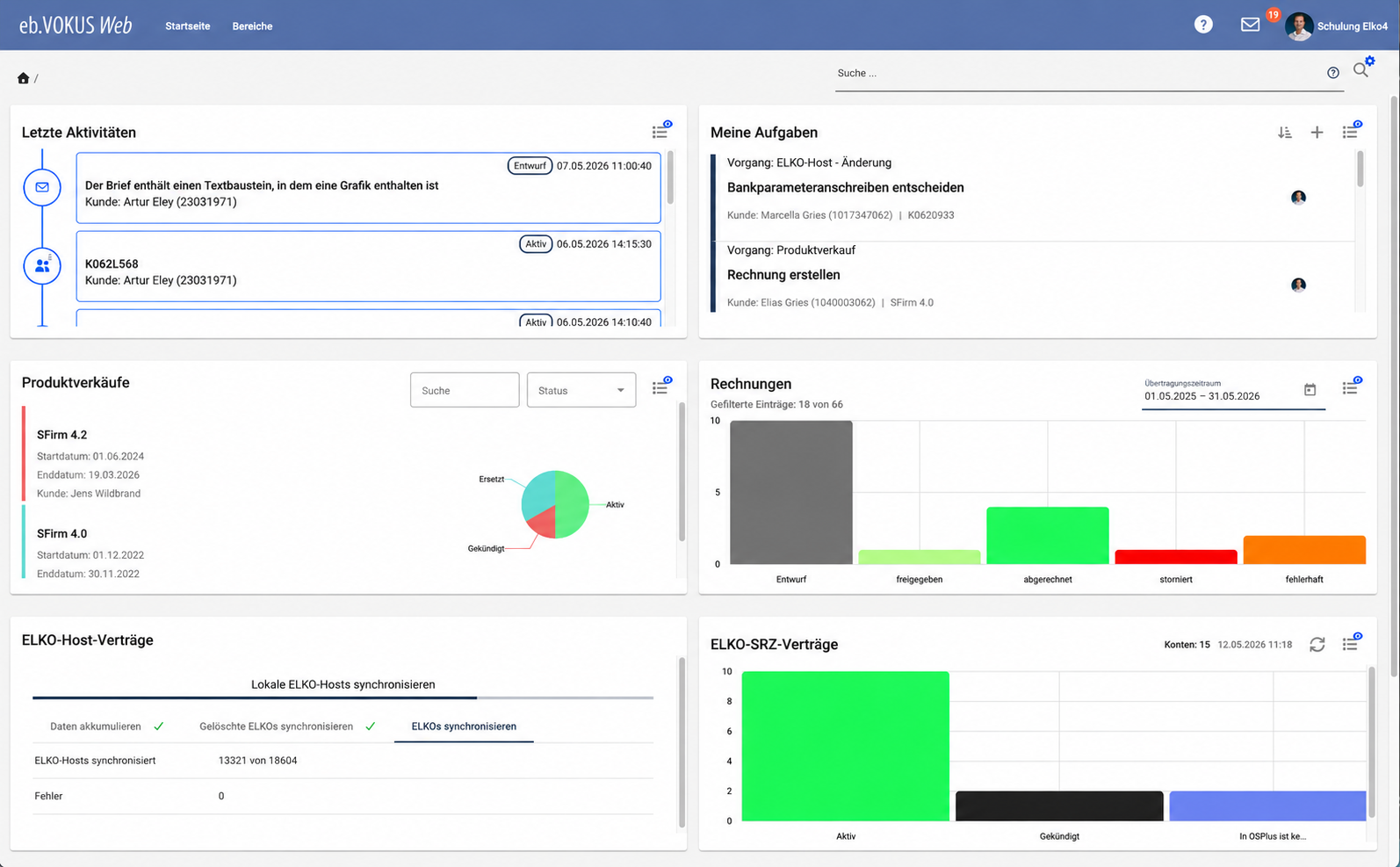1400x867 pixels.
Task: Go to home via breadcrumb house icon
Action: click(x=23, y=78)
